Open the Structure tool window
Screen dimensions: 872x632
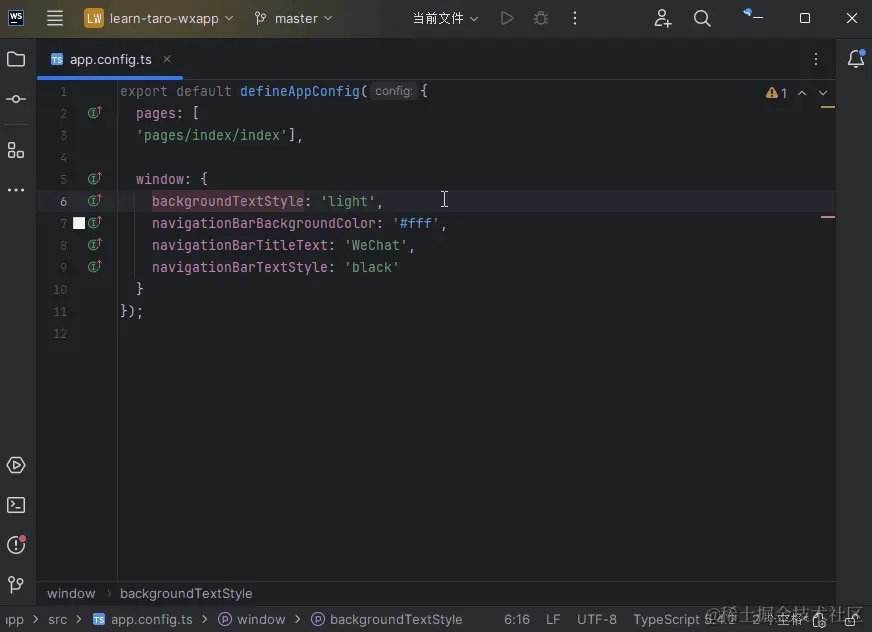point(16,150)
